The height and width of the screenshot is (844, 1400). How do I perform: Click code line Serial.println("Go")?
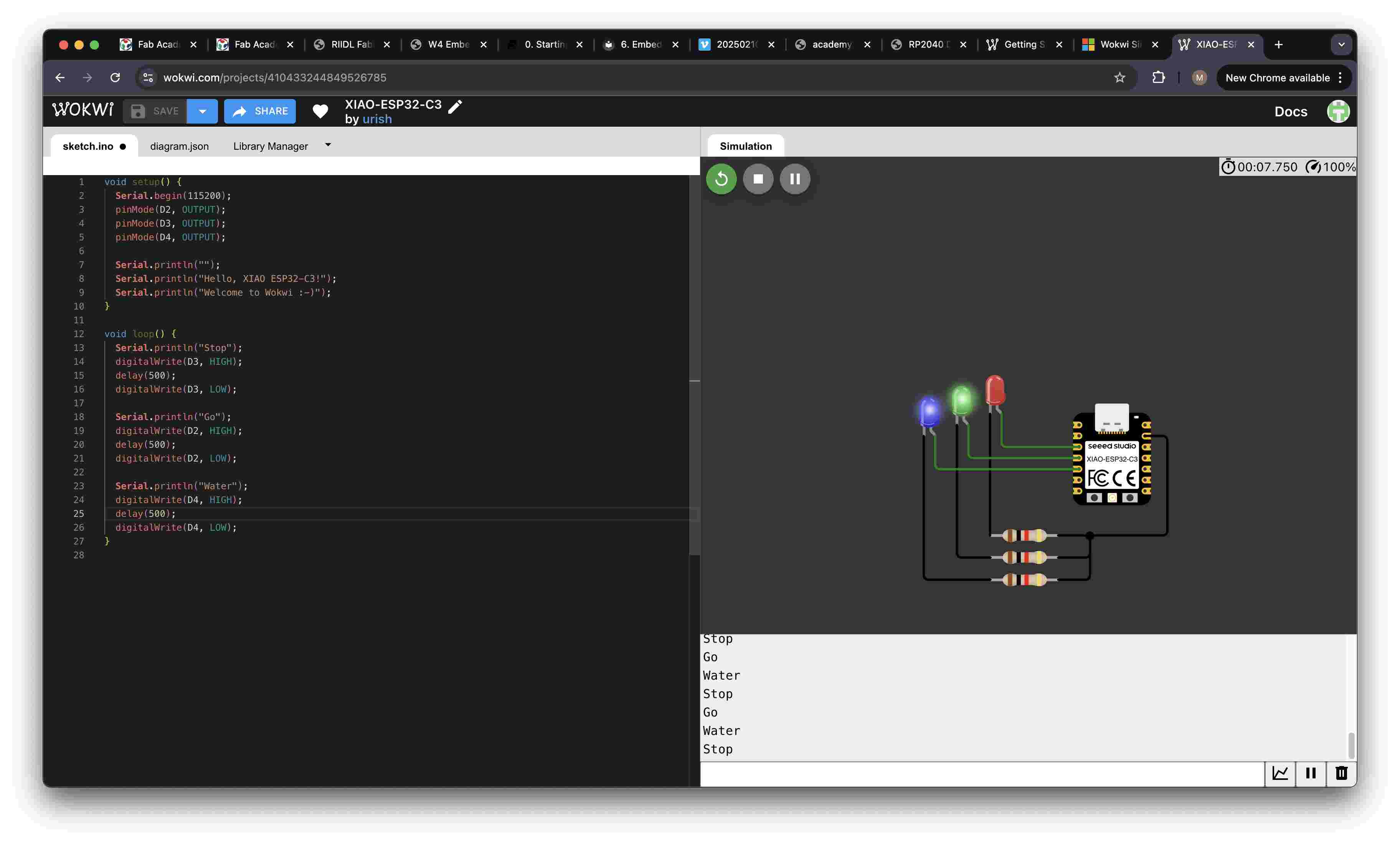[173, 417]
